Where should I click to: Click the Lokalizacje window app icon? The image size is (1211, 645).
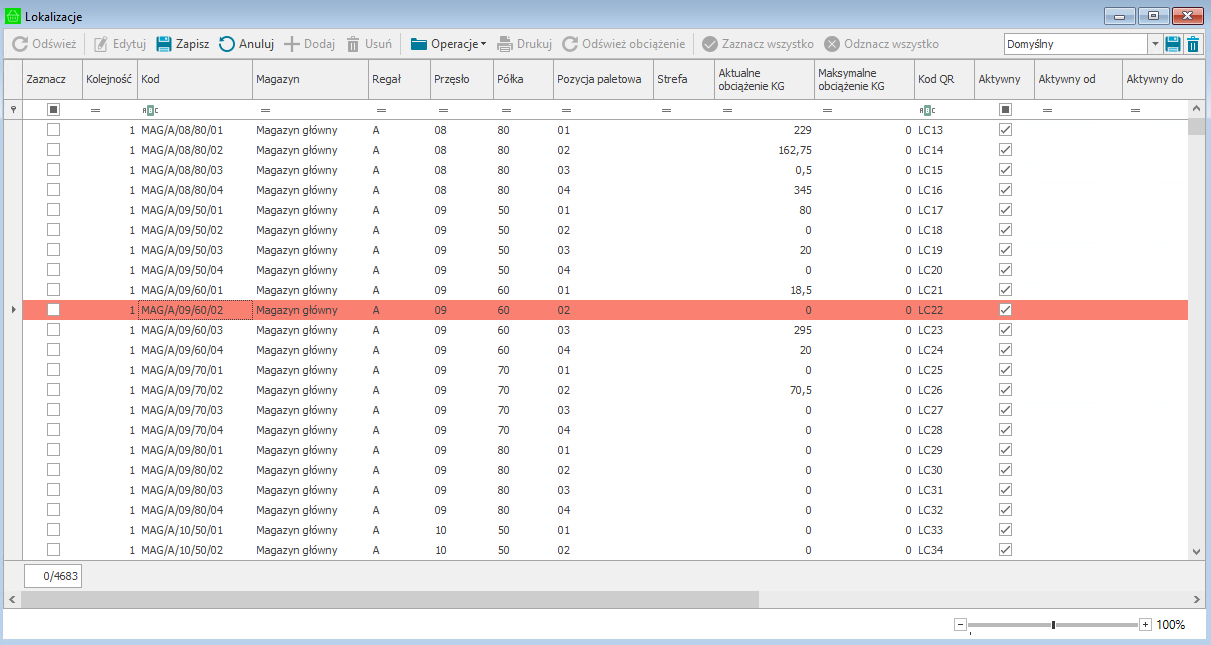point(13,17)
